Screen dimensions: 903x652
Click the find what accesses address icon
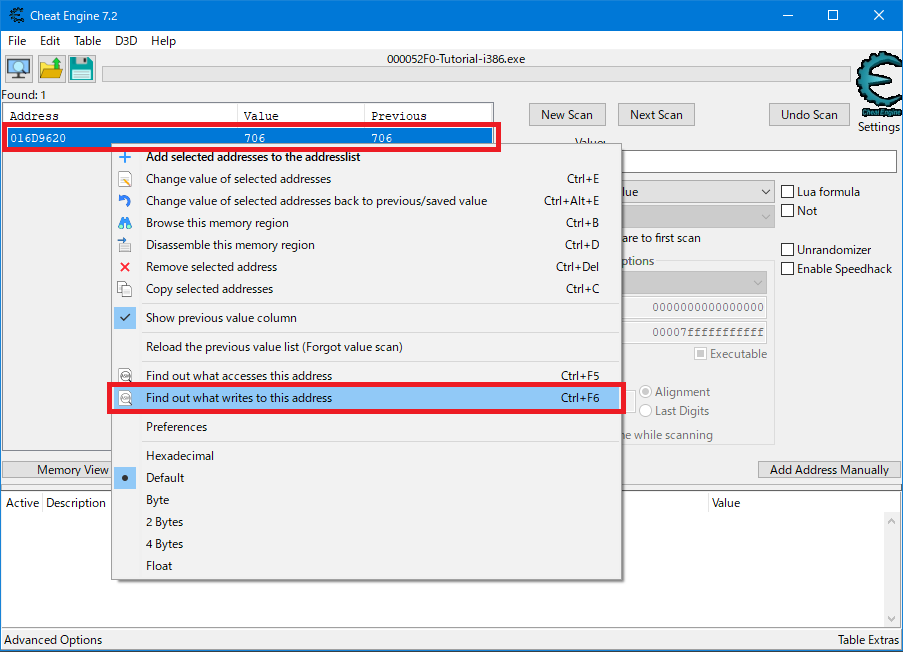pyautogui.click(x=125, y=376)
